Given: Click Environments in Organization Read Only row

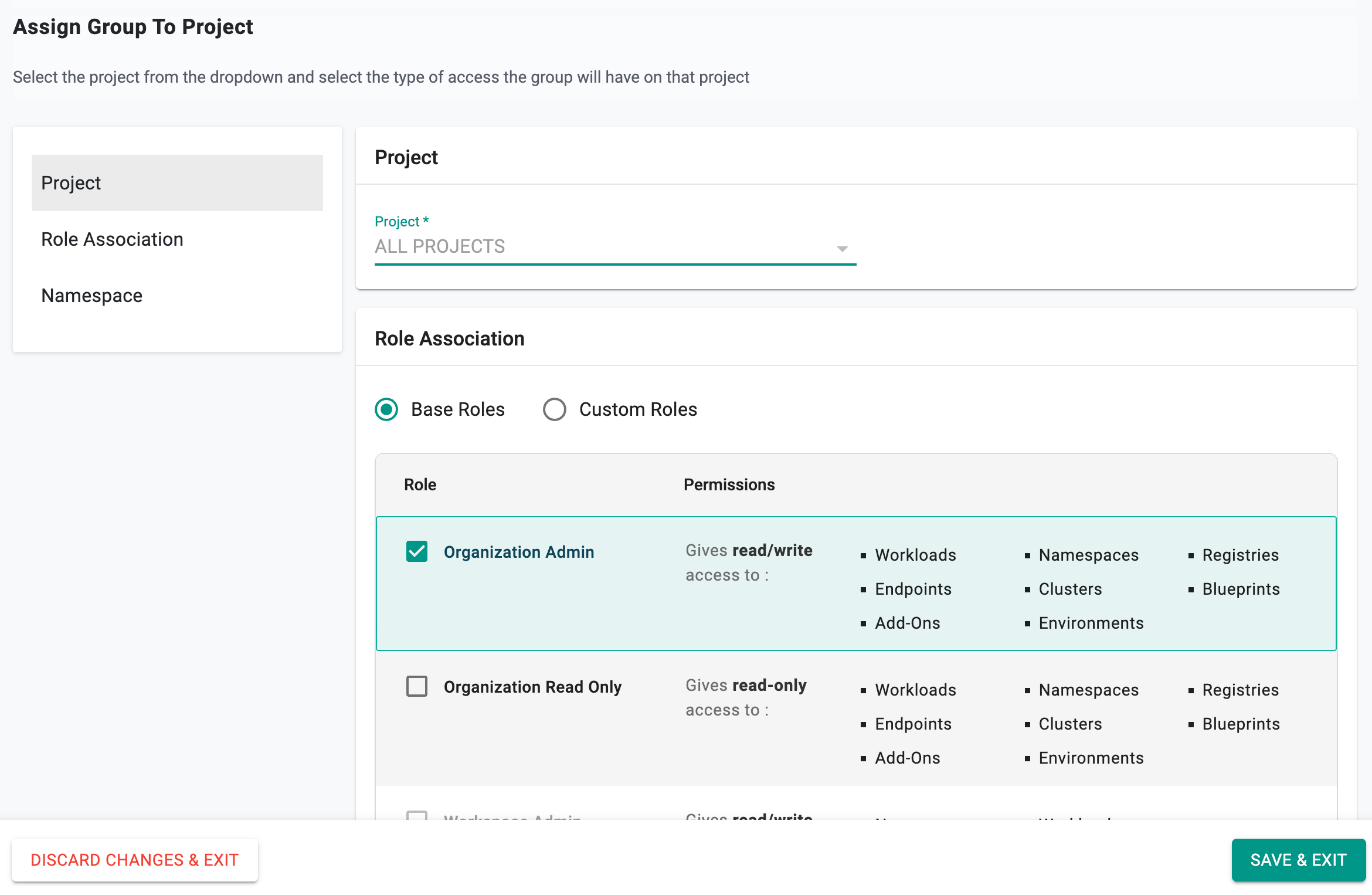Looking at the screenshot, I should (1091, 758).
